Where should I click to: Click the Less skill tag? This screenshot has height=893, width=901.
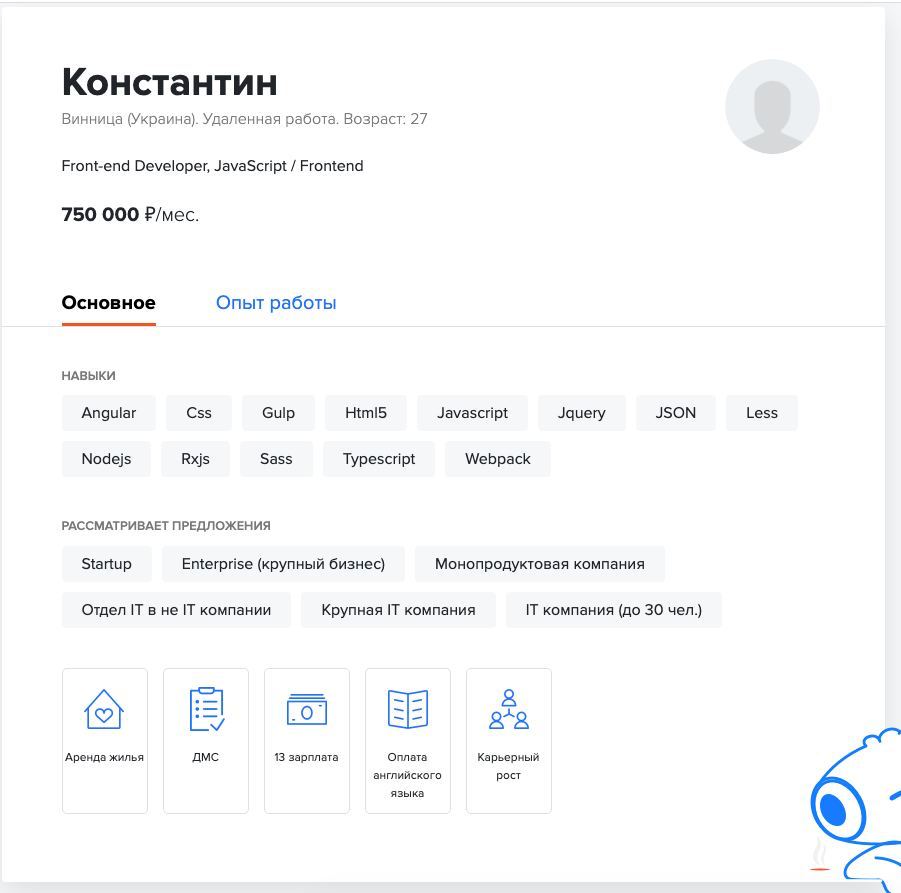pos(762,413)
